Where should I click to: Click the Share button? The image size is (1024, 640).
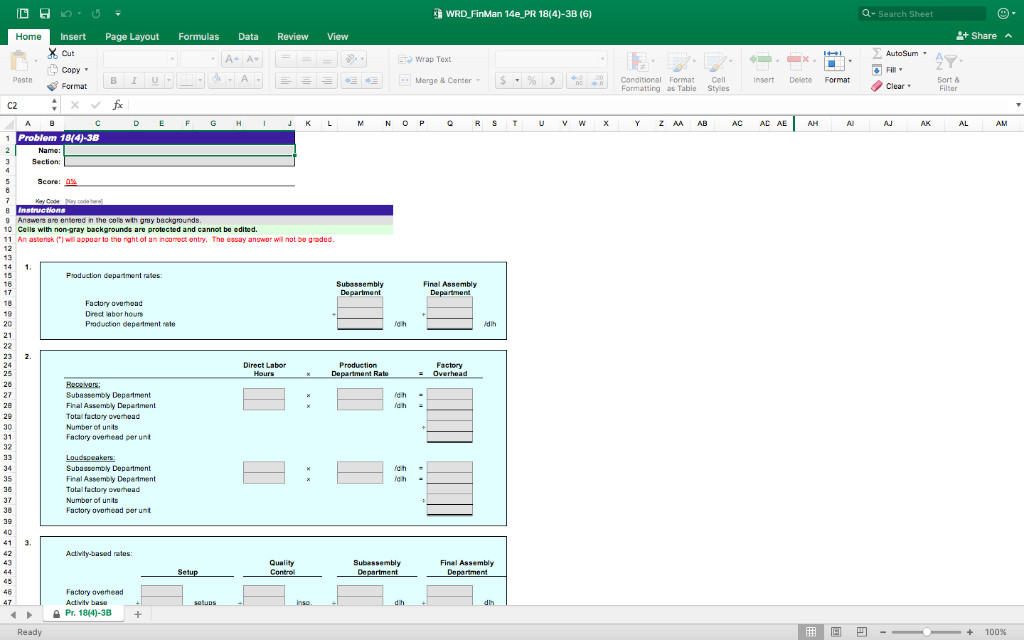click(977, 36)
